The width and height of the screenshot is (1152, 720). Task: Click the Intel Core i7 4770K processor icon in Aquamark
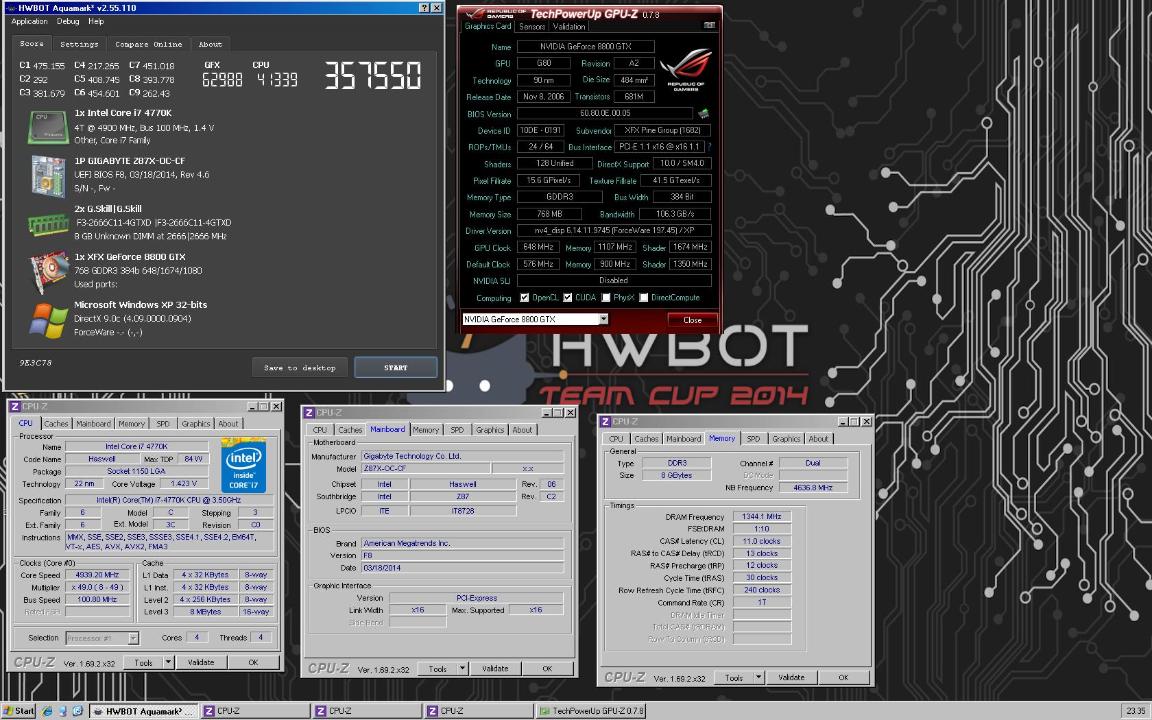click(x=48, y=126)
